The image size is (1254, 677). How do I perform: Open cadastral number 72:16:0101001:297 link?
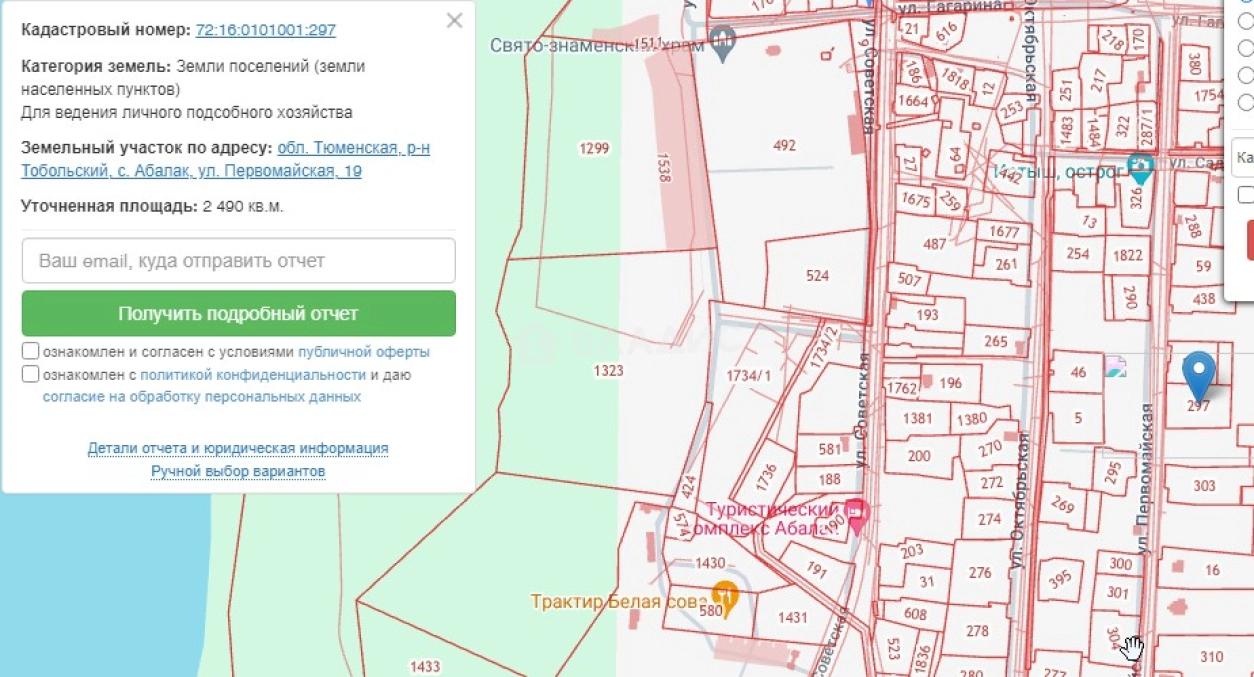click(265, 30)
